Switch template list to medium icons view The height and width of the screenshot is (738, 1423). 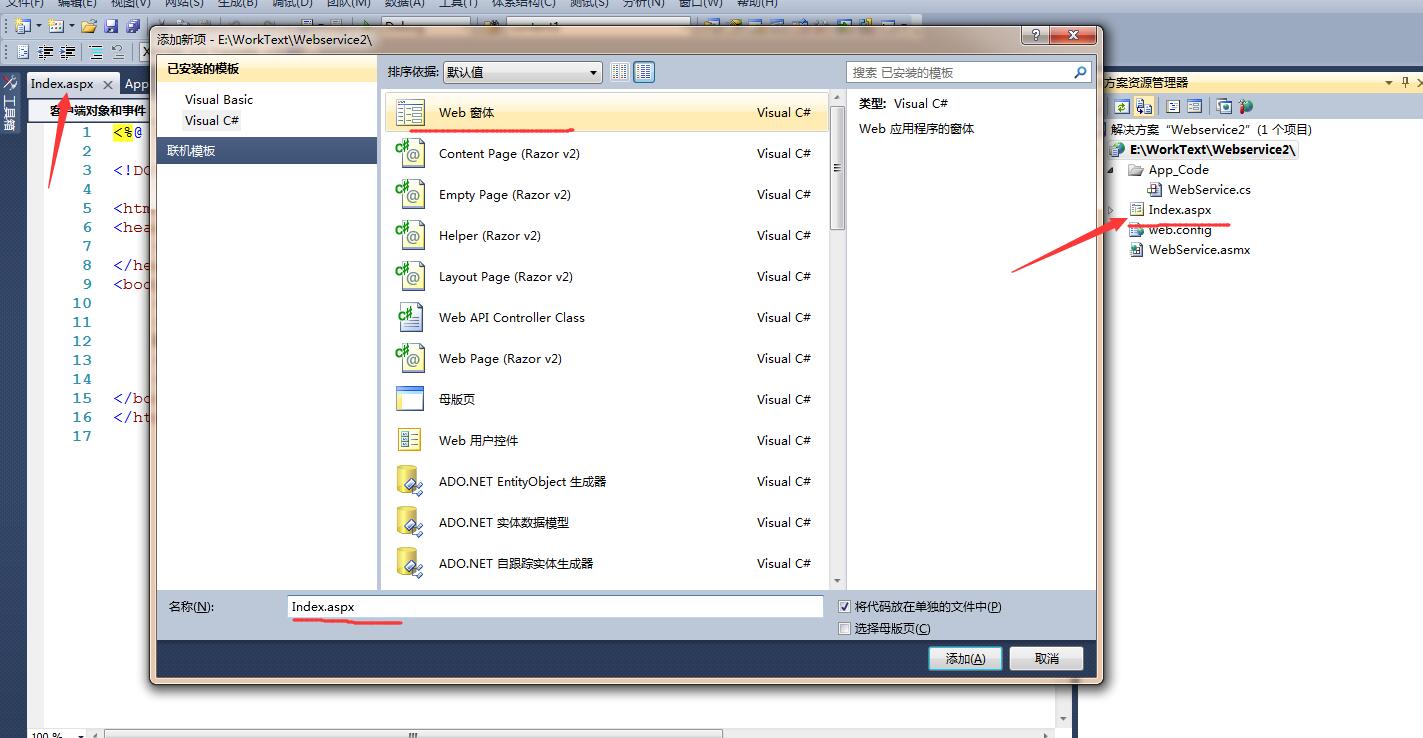[x=645, y=72]
